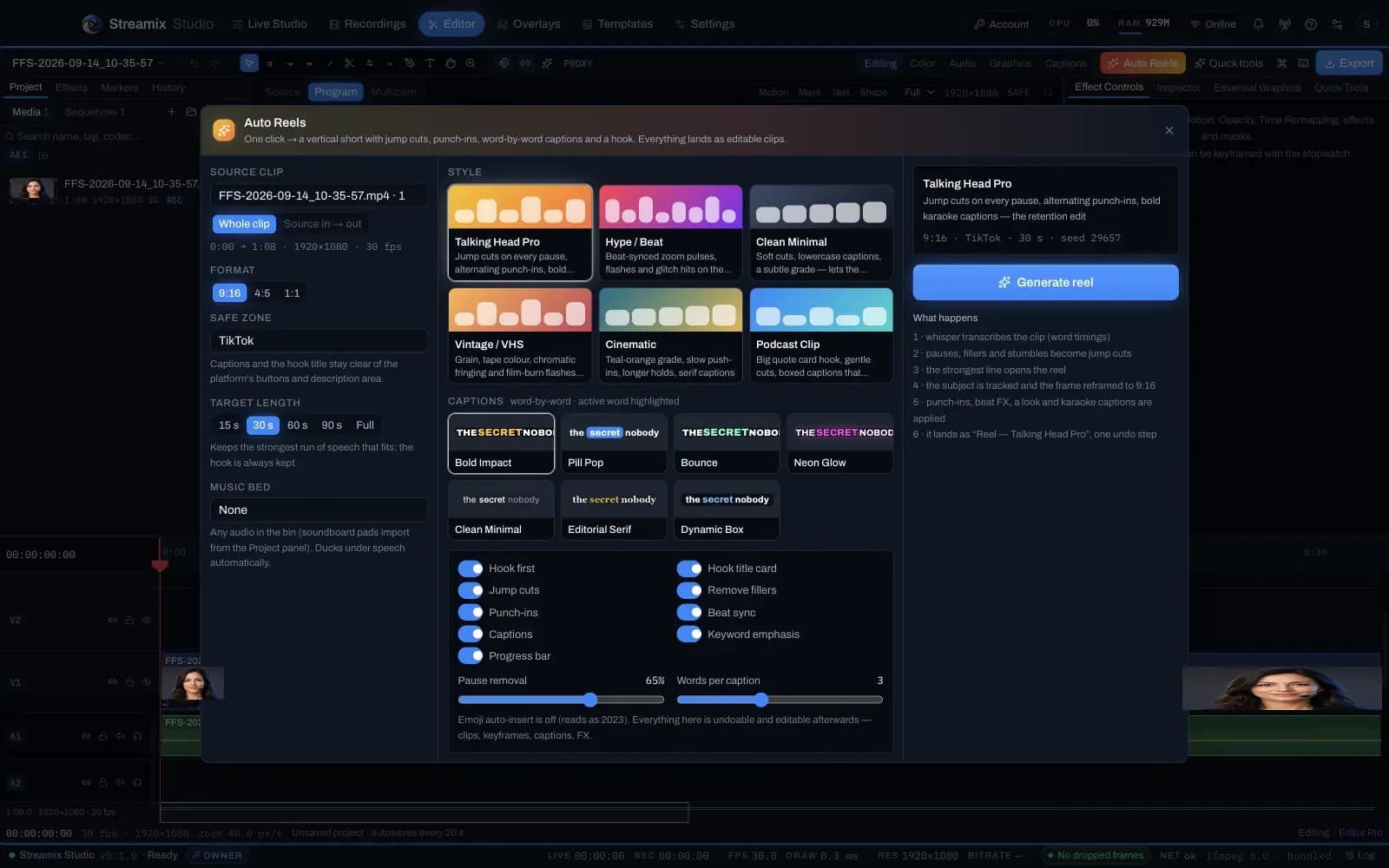Toggle Progress bar switch
This screenshot has height=868, width=1389.
click(x=471, y=656)
